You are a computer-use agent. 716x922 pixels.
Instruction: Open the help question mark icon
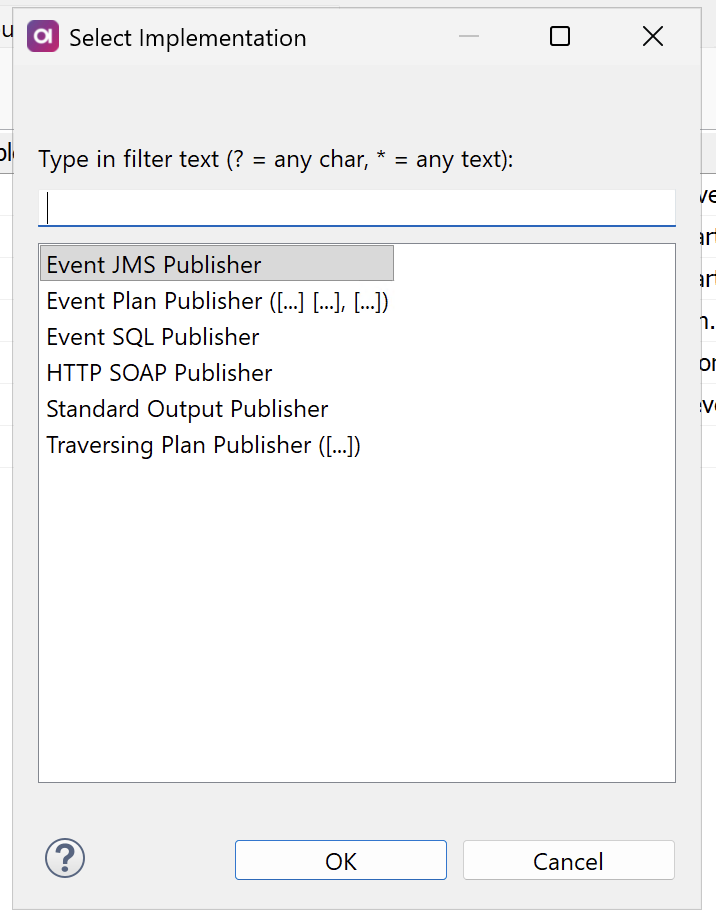64,858
